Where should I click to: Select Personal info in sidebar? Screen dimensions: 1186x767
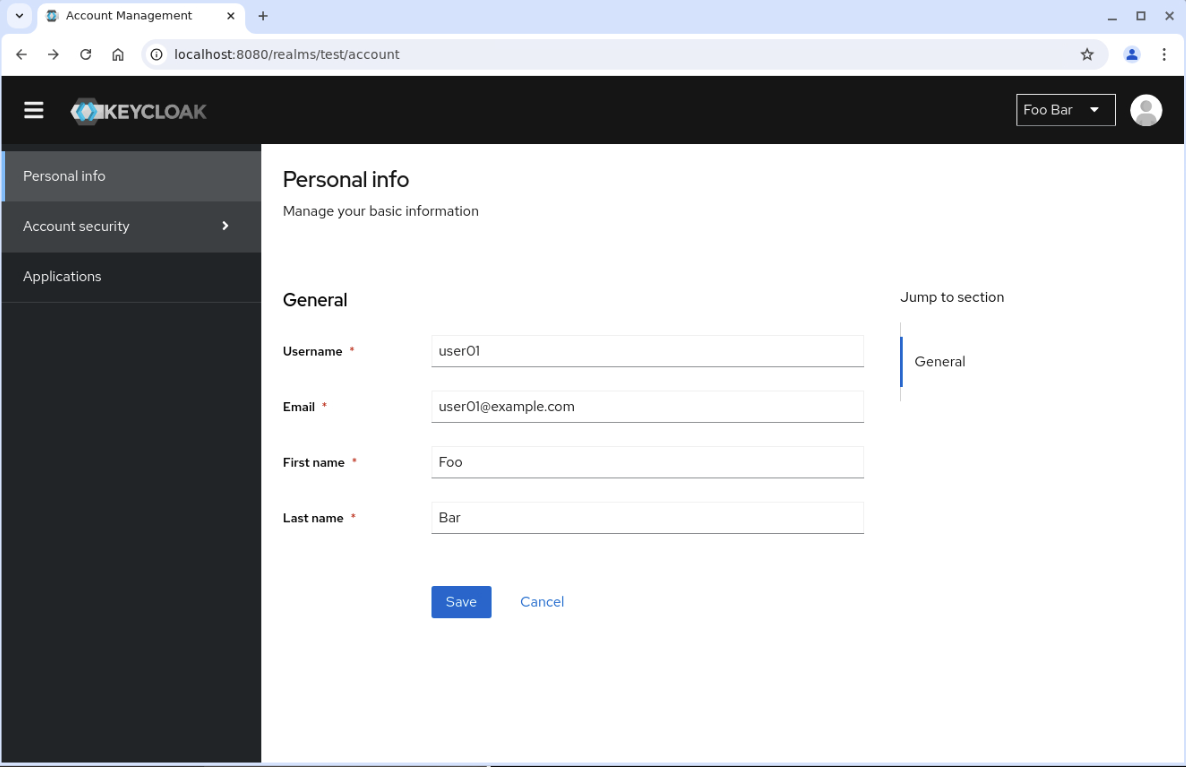(x=132, y=176)
